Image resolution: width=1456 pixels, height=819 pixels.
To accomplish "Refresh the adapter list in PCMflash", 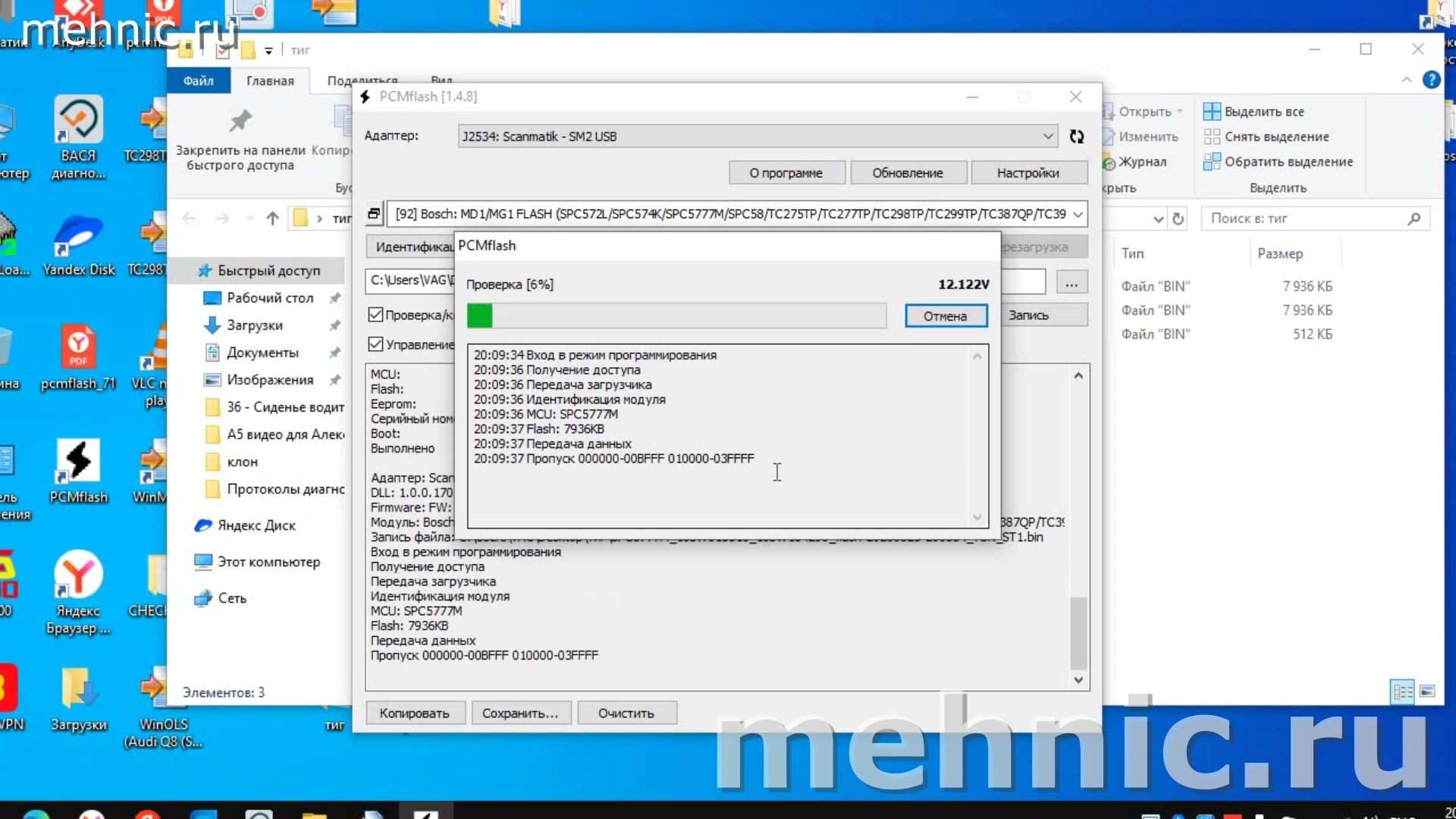I will pos(1076,136).
